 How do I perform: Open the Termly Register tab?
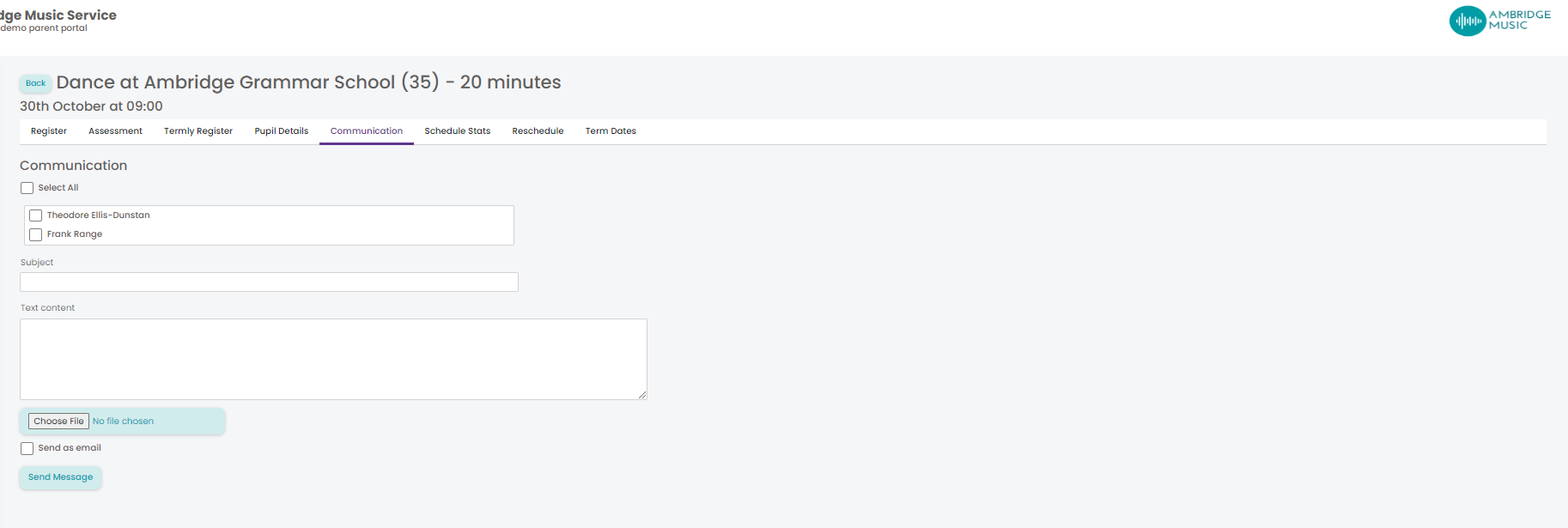point(198,131)
